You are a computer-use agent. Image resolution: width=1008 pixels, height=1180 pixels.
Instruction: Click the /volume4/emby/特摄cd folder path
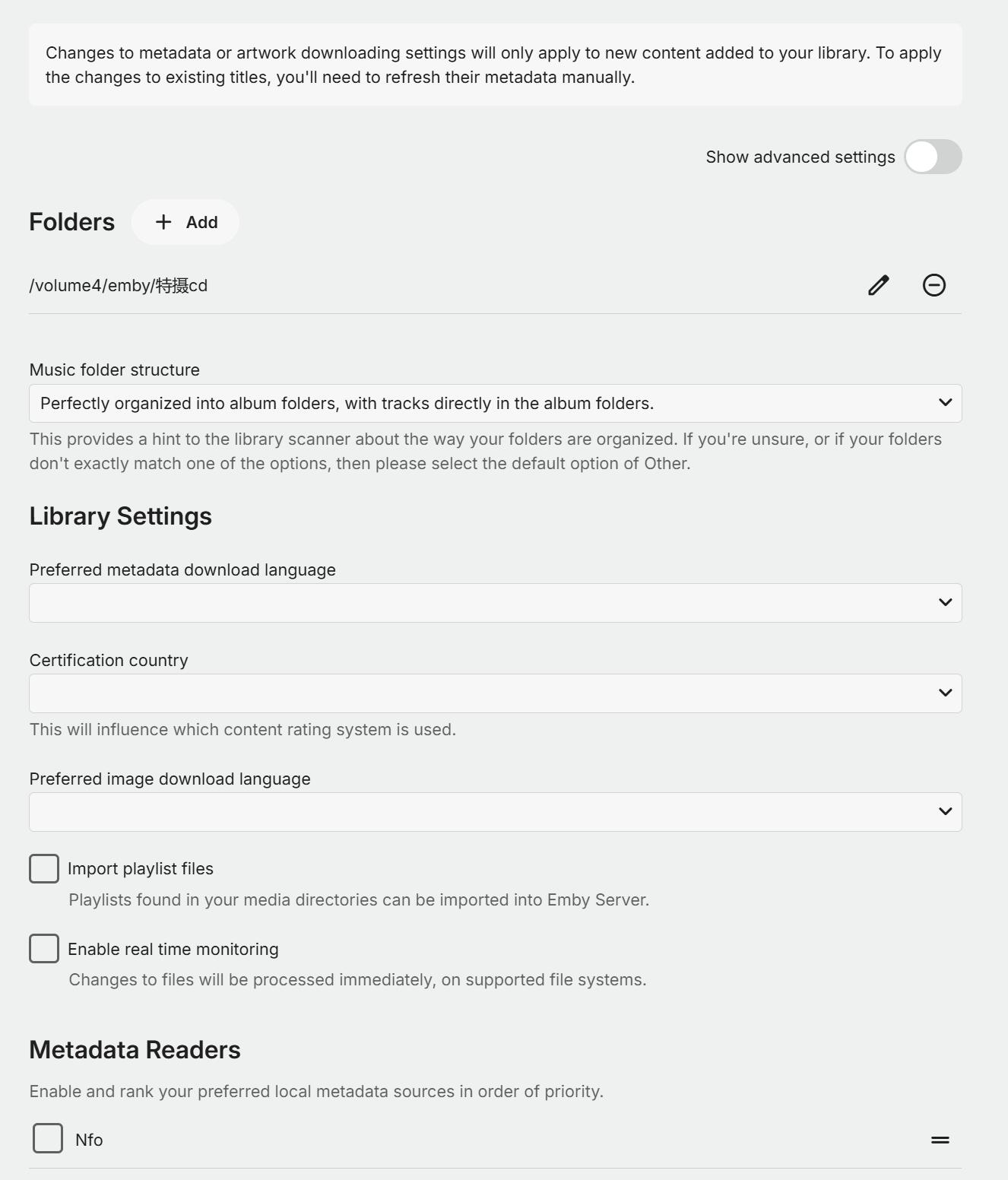pos(119,286)
